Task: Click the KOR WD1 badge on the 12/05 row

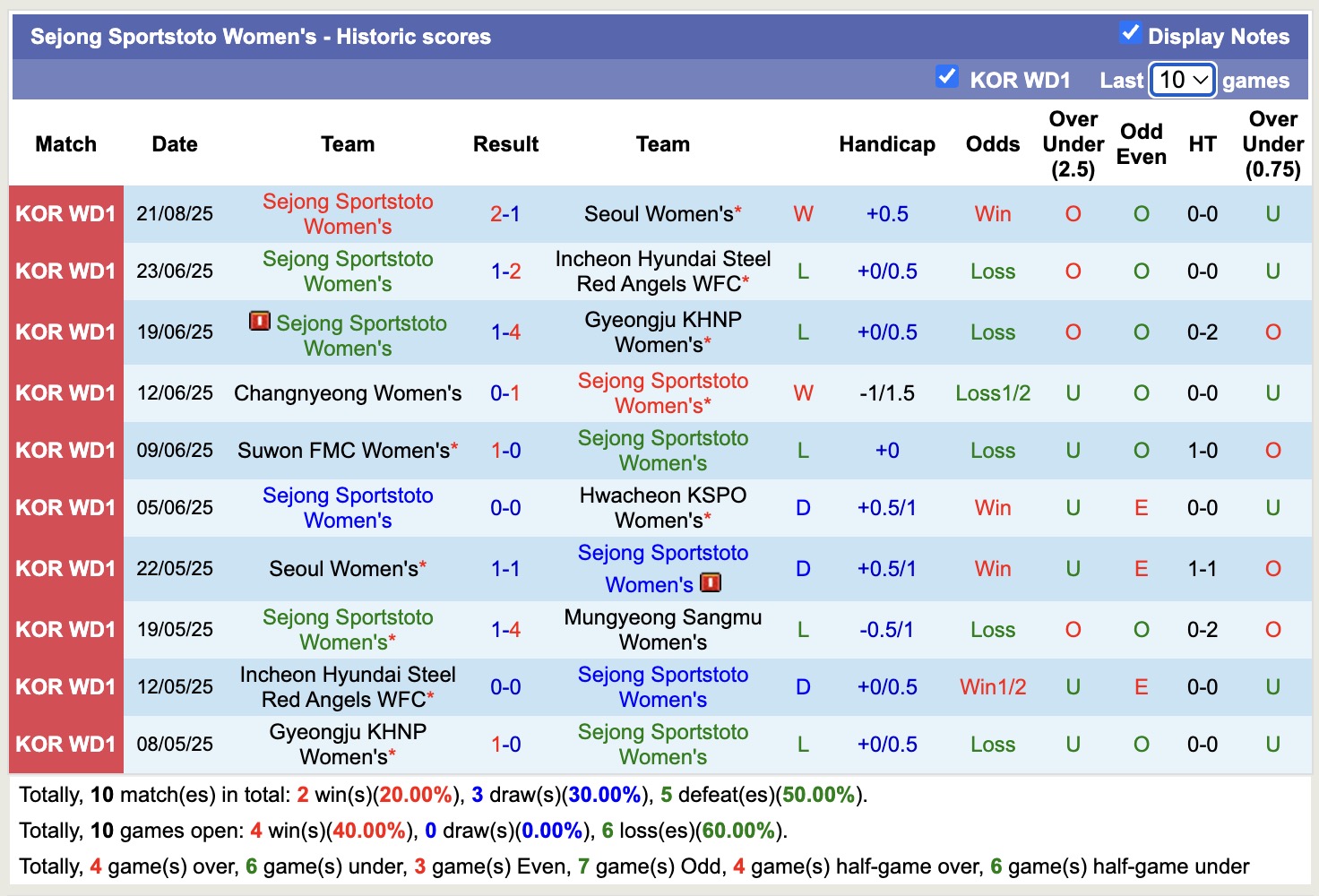Action: pos(65,686)
